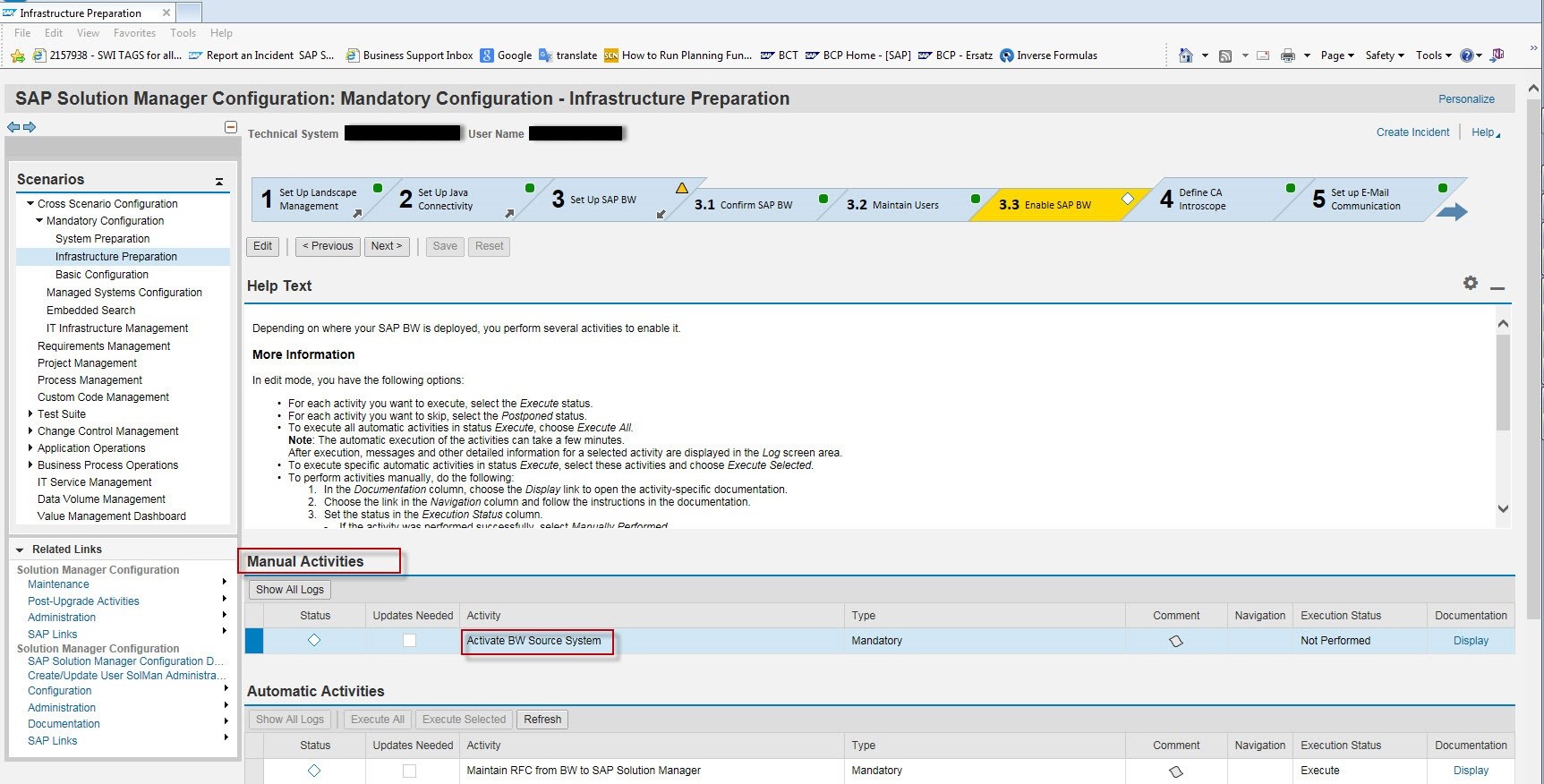Image resolution: width=1544 pixels, height=784 pixels.
Task: Open the Create Incident link
Action: click(1412, 132)
